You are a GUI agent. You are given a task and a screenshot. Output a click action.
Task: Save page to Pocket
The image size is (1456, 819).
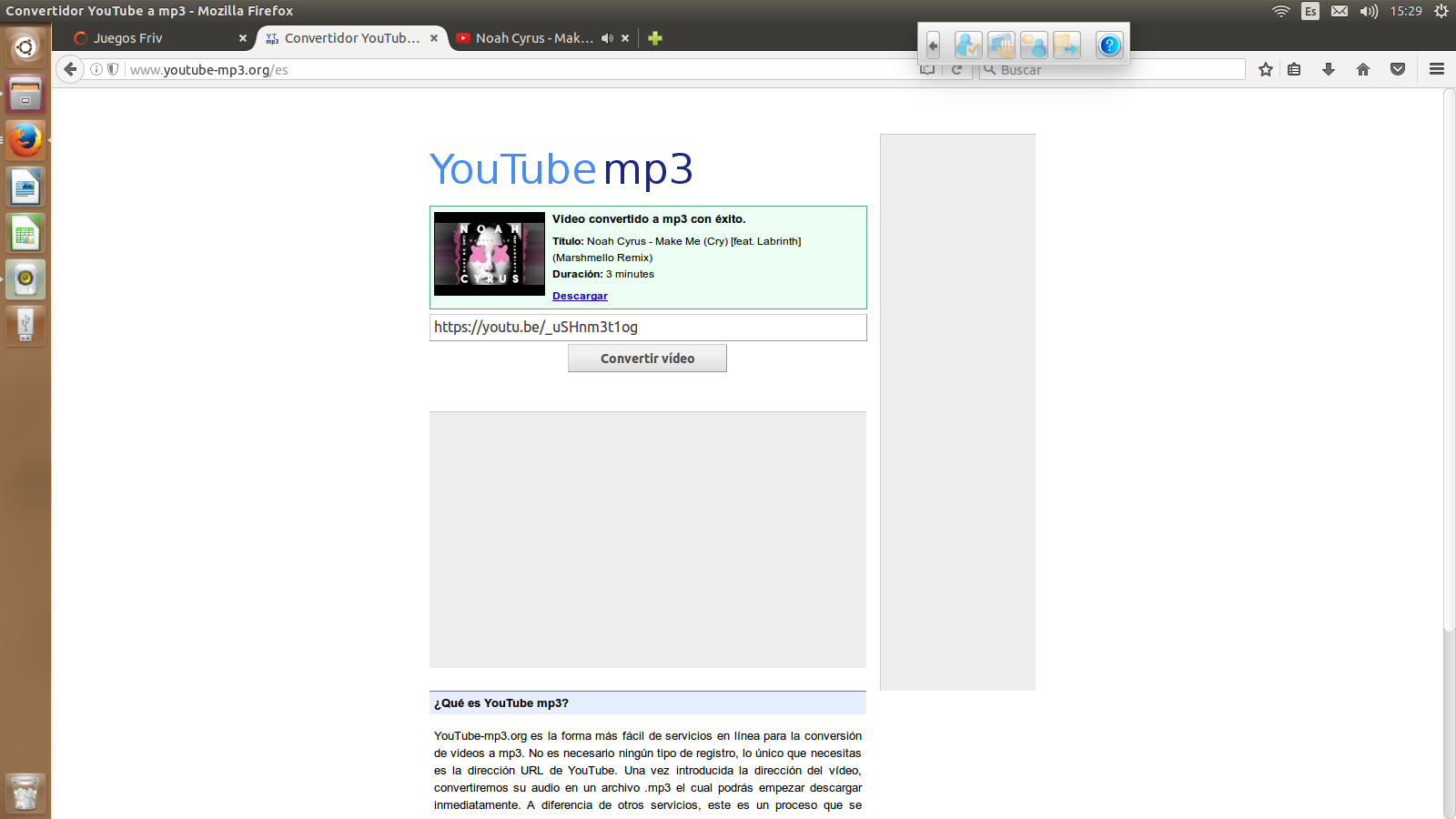point(1398,69)
